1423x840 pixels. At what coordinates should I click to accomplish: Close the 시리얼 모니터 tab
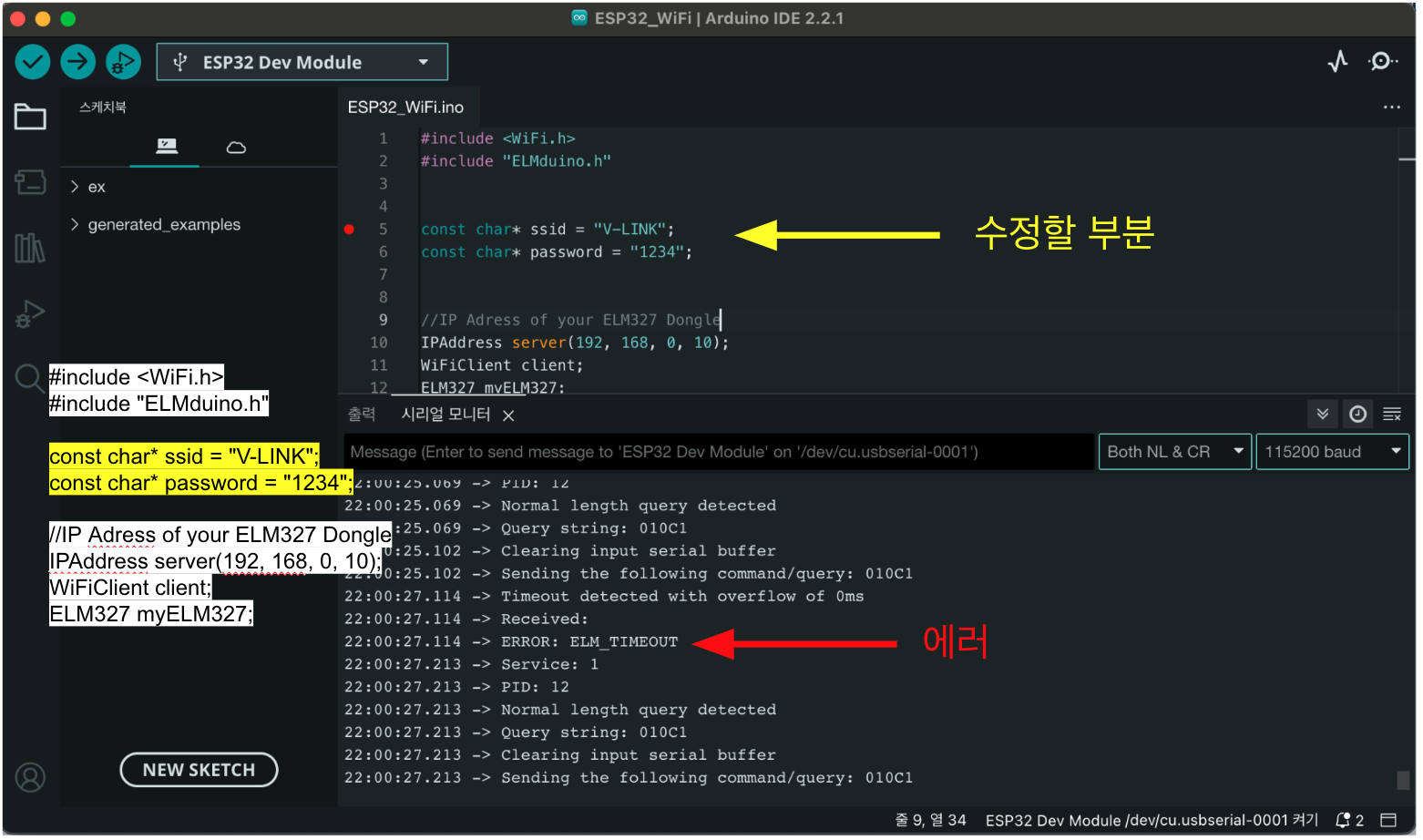click(x=508, y=415)
